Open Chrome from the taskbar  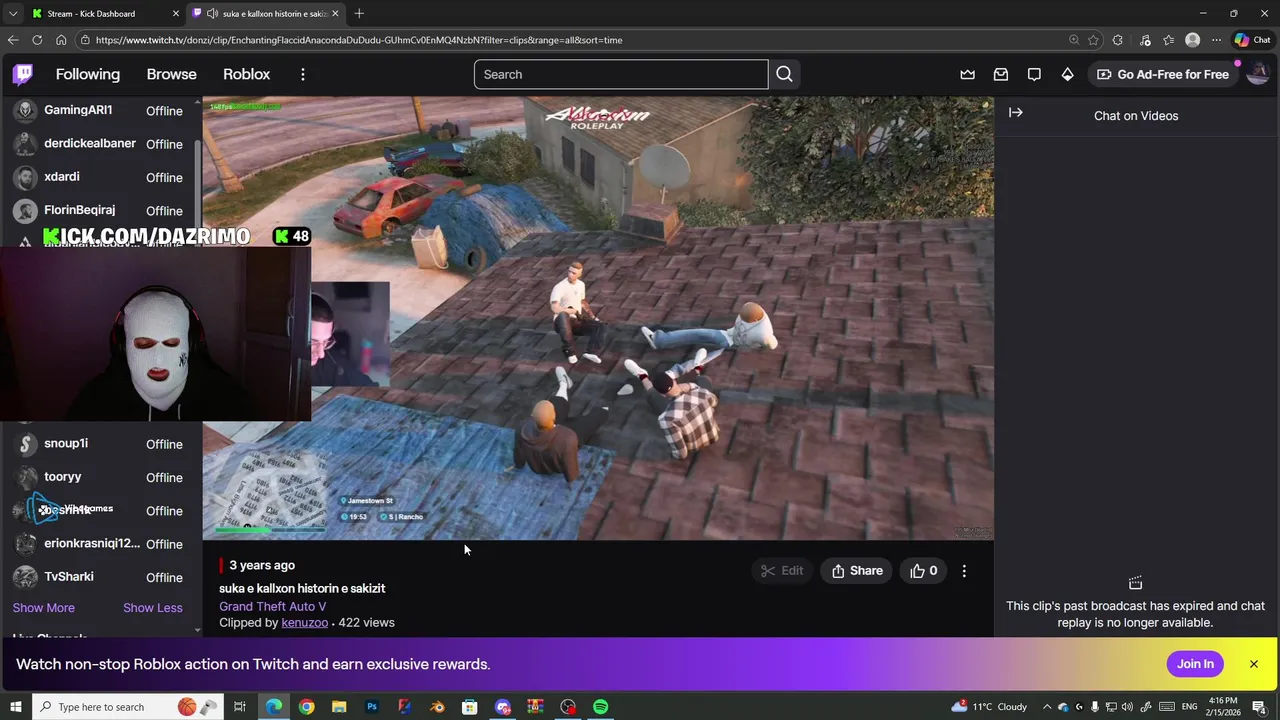click(306, 707)
